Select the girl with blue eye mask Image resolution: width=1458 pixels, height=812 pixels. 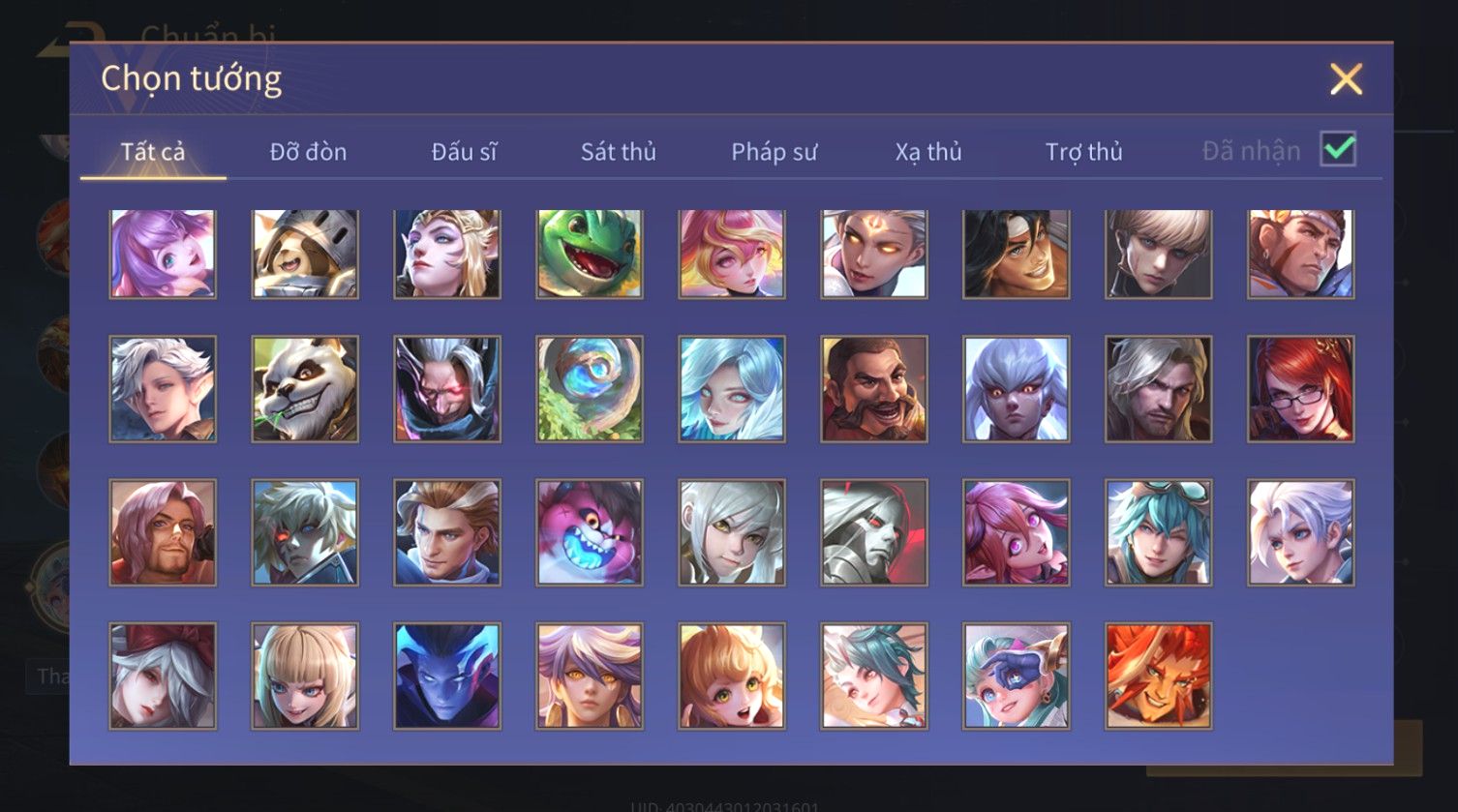[x=1016, y=676]
